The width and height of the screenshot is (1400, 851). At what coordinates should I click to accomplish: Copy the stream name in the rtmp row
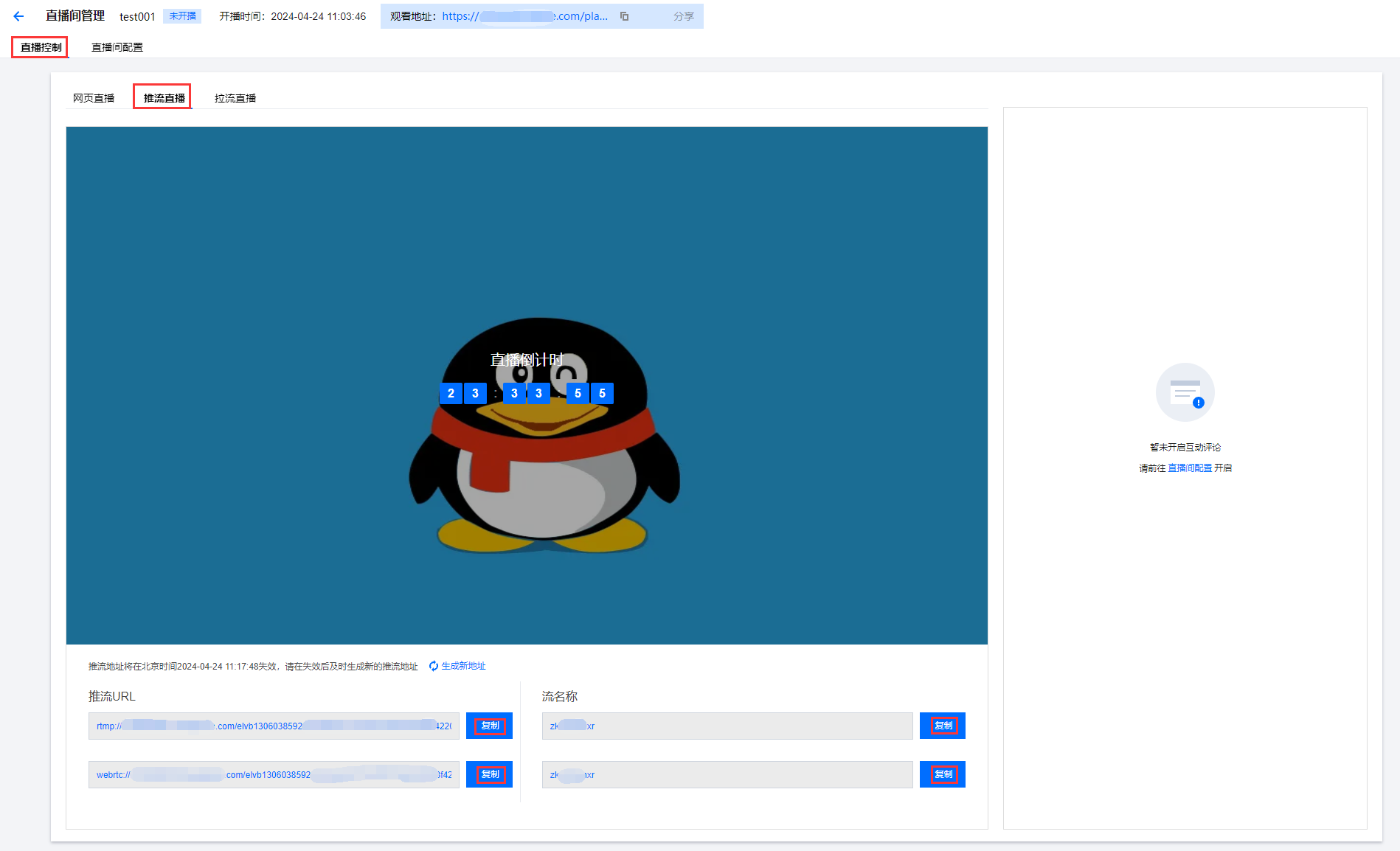pyautogui.click(x=943, y=726)
